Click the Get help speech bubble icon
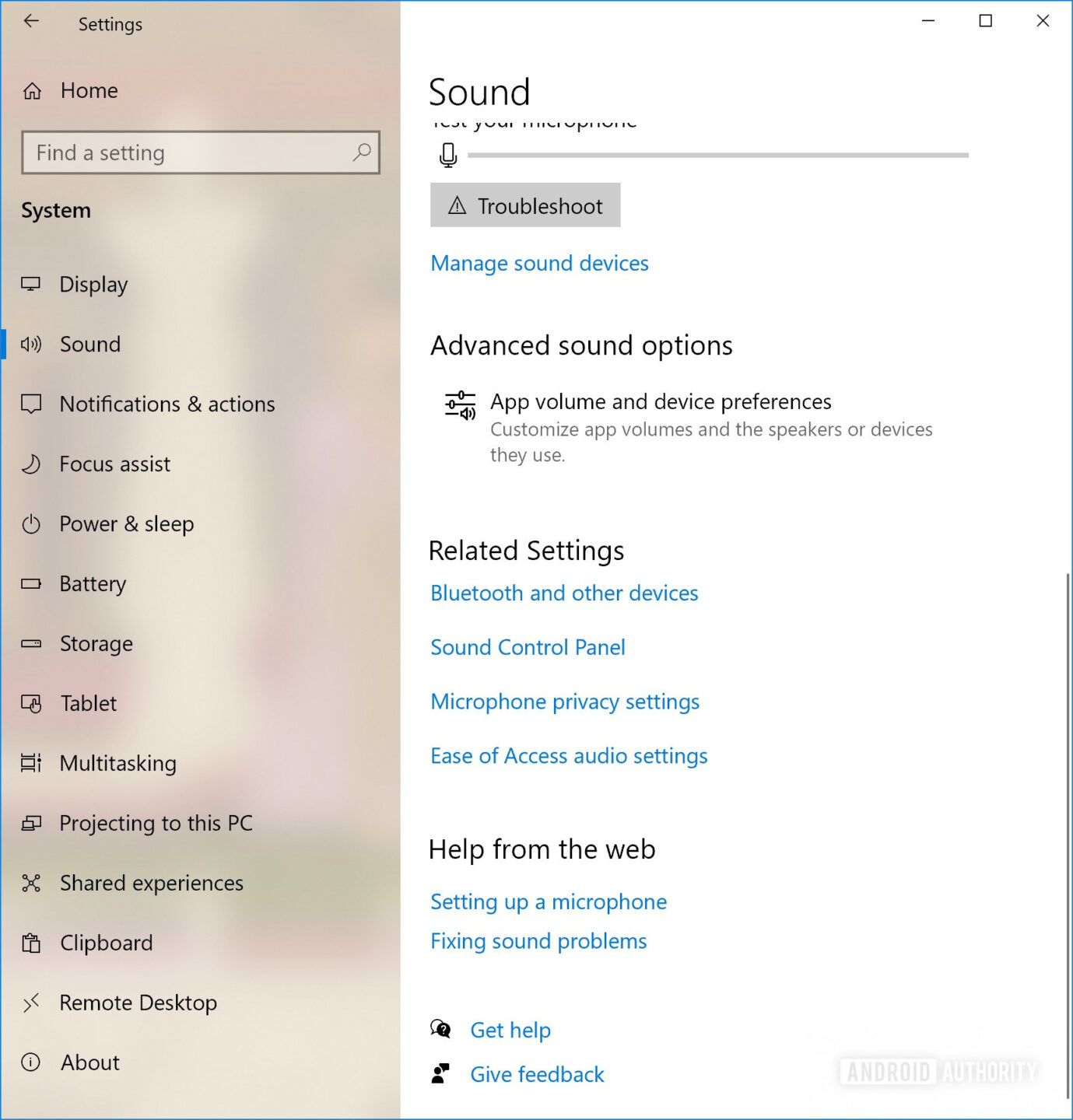Image resolution: width=1073 pixels, height=1120 pixels. (x=440, y=1029)
